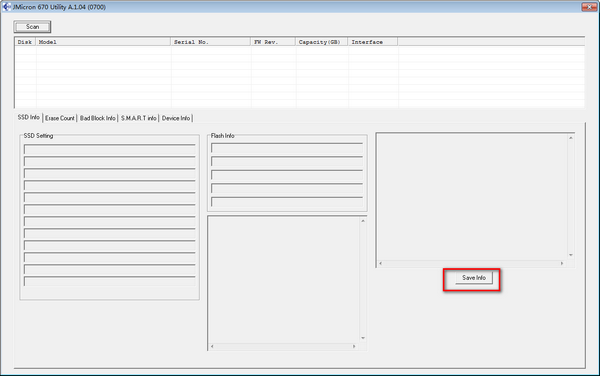Click the Save Info button

click(474, 278)
